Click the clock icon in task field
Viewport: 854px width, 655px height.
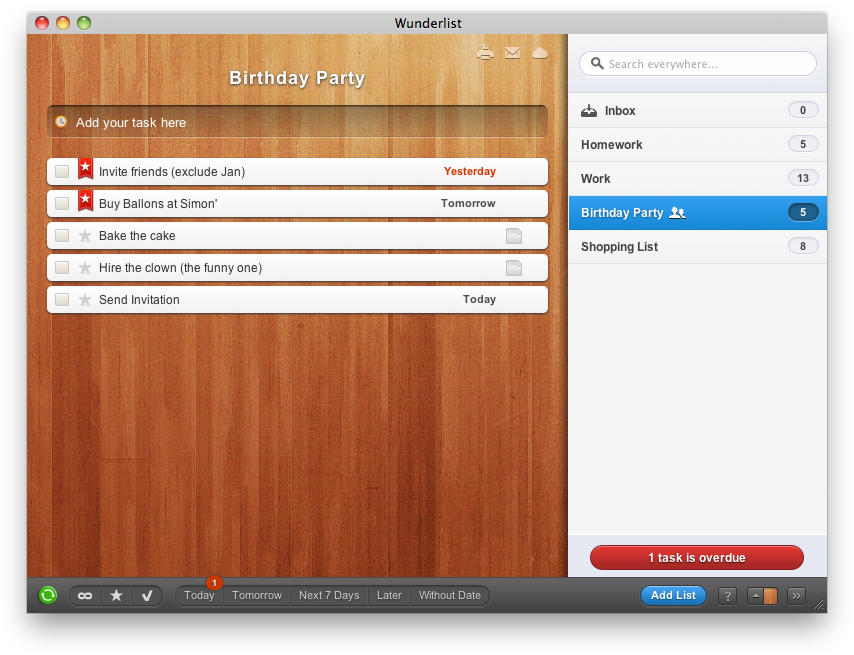click(61, 121)
